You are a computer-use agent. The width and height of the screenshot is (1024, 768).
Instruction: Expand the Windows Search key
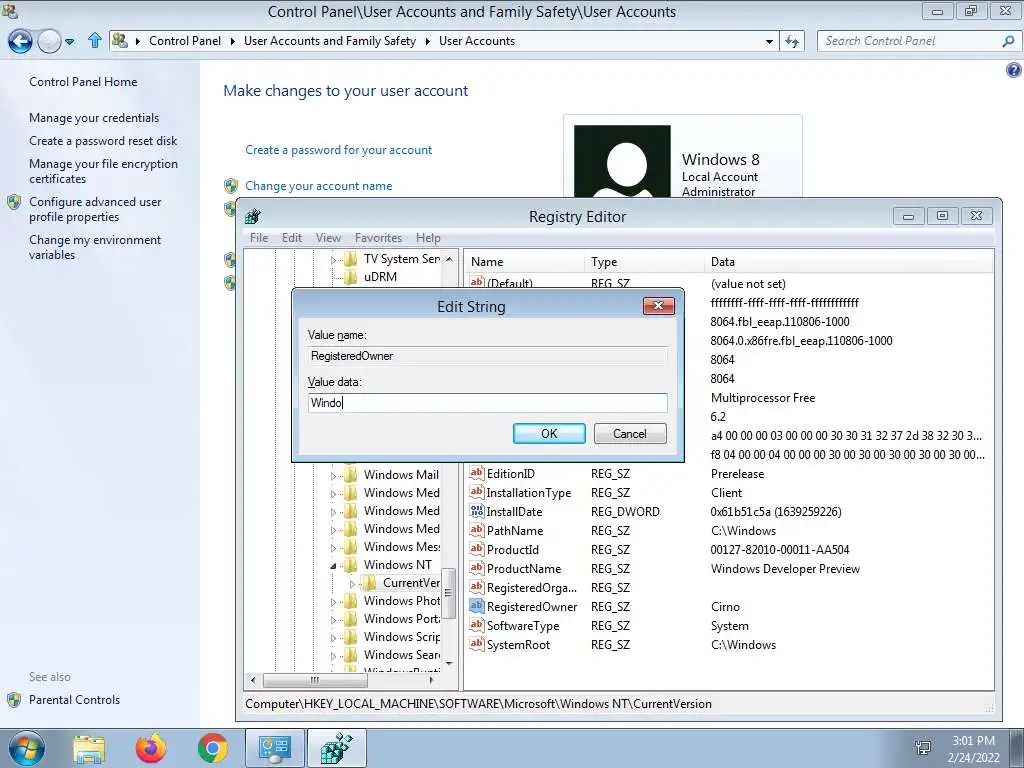pos(333,656)
